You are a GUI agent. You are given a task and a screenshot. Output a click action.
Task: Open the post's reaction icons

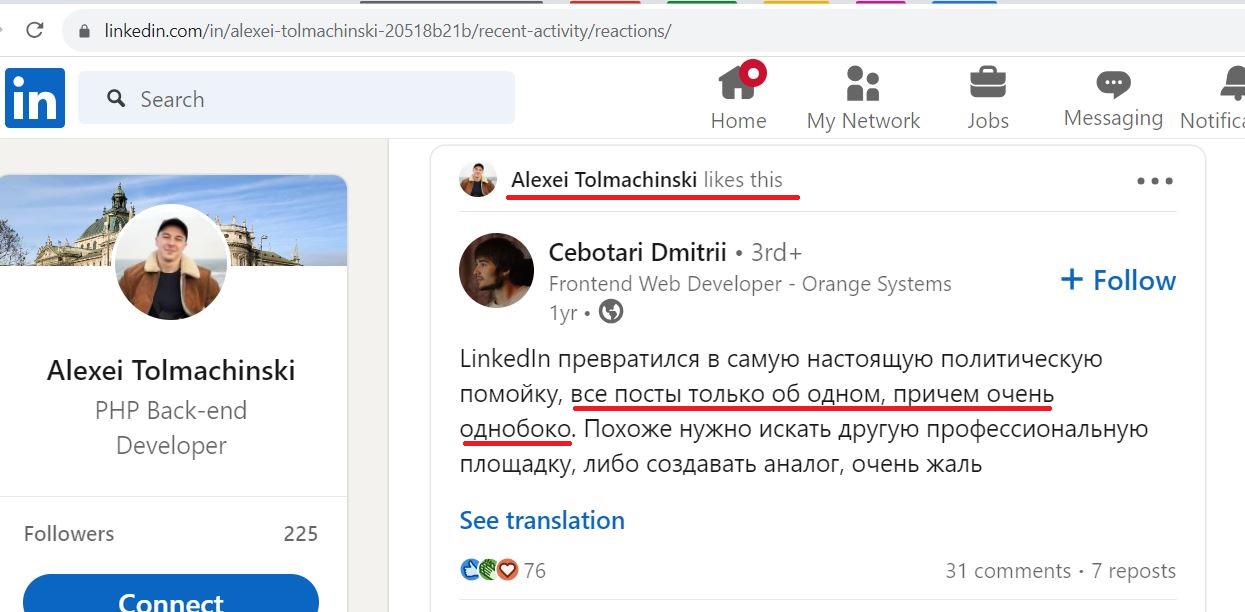tap(490, 570)
